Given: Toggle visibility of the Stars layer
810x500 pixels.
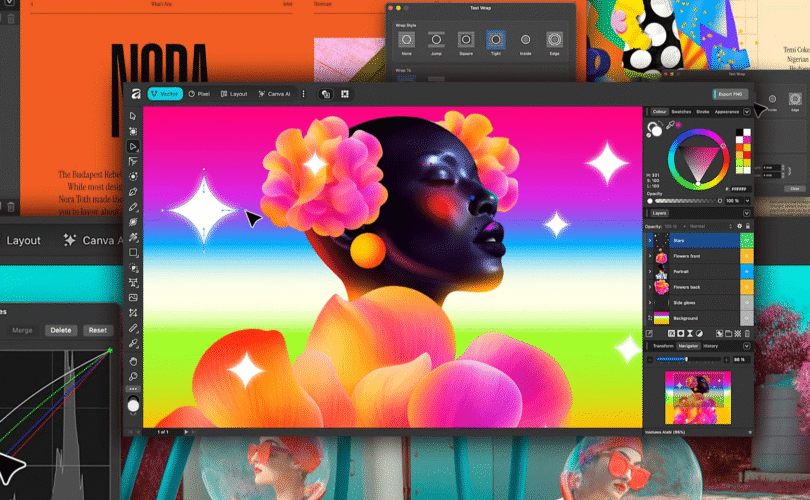Looking at the screenshot, I should 746,241.
